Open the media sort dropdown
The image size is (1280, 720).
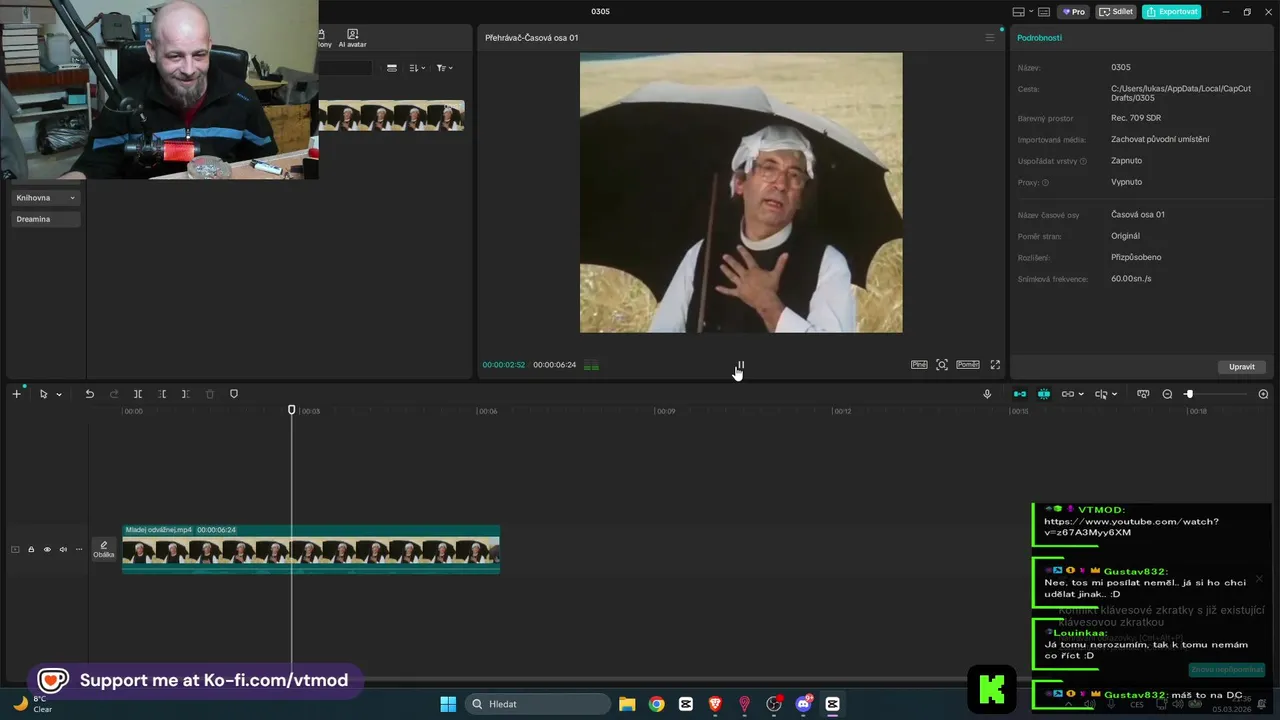[418, 68]
